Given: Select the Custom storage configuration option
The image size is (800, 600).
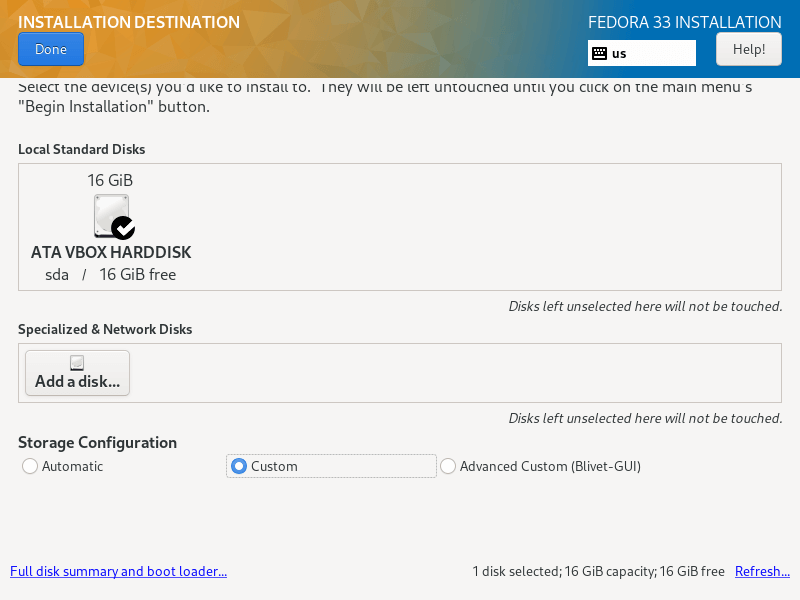Looking at the screenshot, I should coord(331,466).
